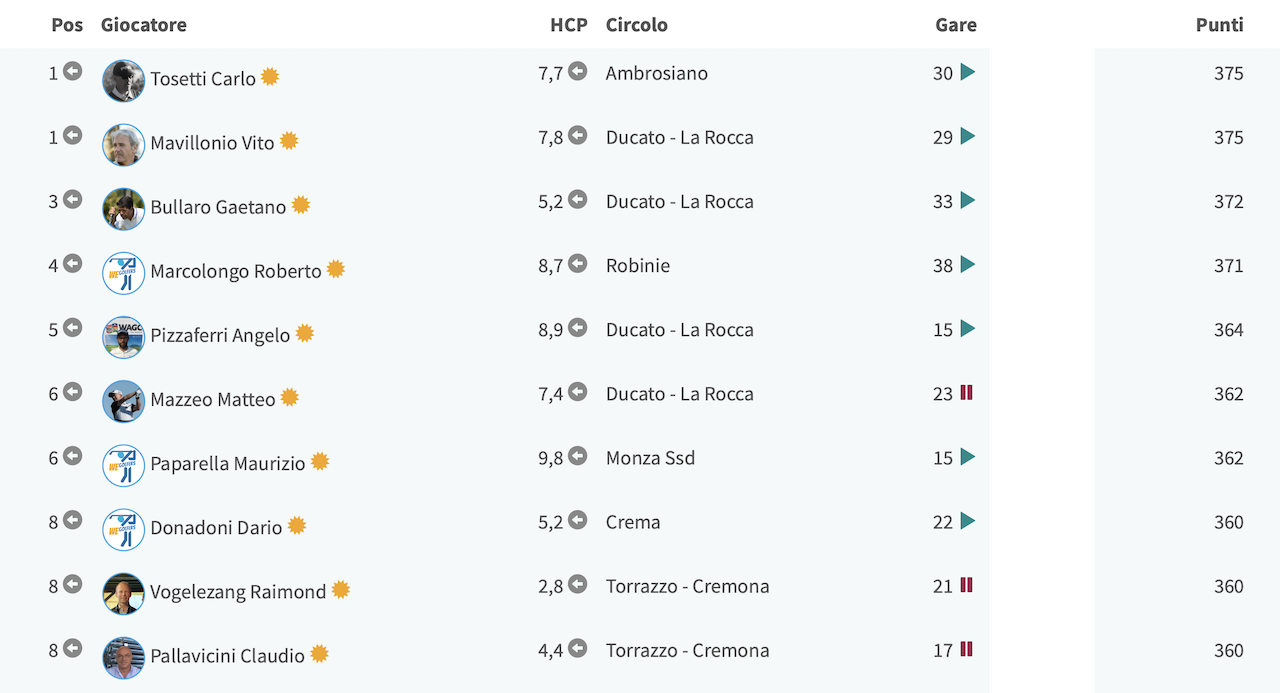Click the orange star badge next to Vogelezang Raimond

point(341,590)
